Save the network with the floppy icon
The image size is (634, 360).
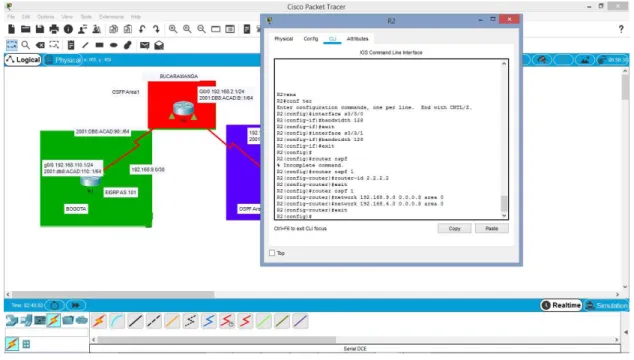(x=40, y=29)
